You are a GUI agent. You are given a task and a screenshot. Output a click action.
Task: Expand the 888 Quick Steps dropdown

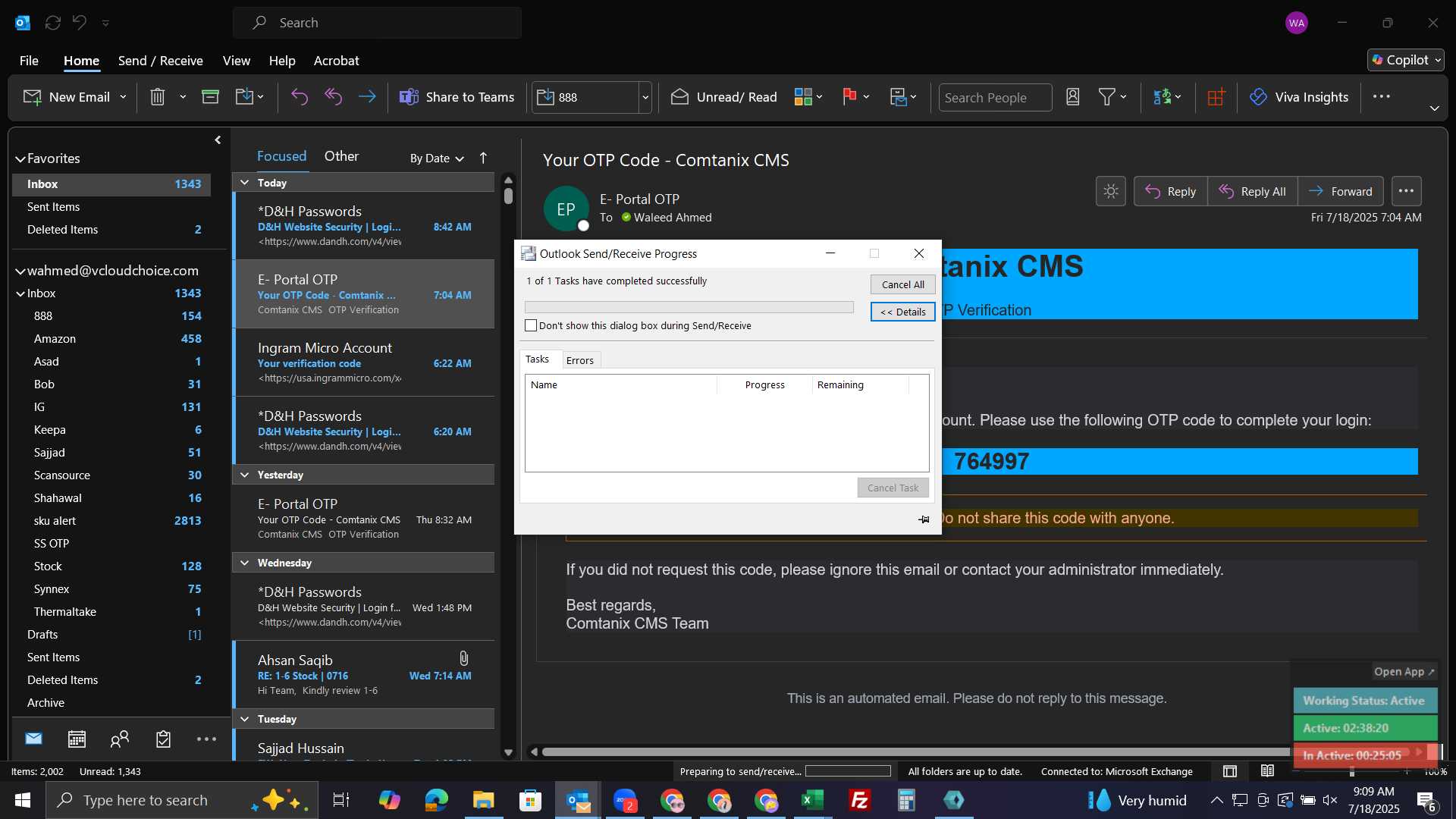(645, 97)
